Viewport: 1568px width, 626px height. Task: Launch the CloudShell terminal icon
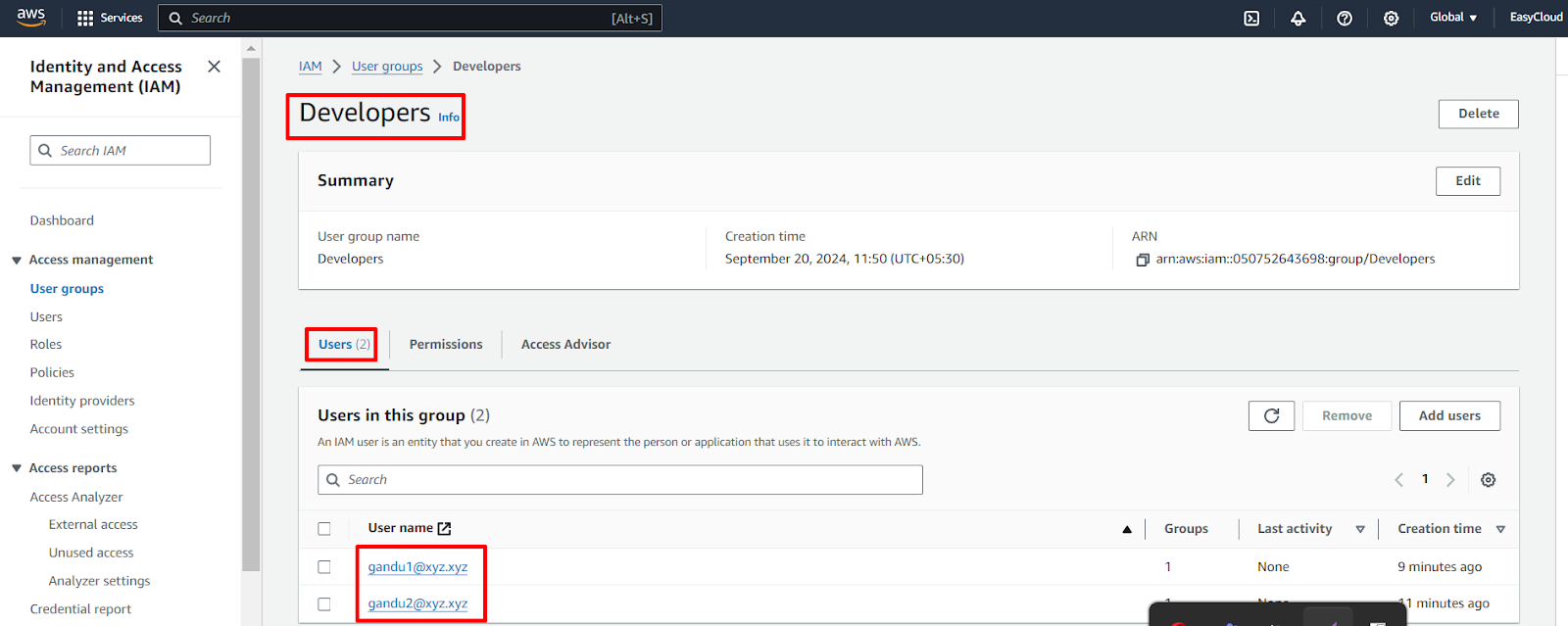click(1251, 18)
